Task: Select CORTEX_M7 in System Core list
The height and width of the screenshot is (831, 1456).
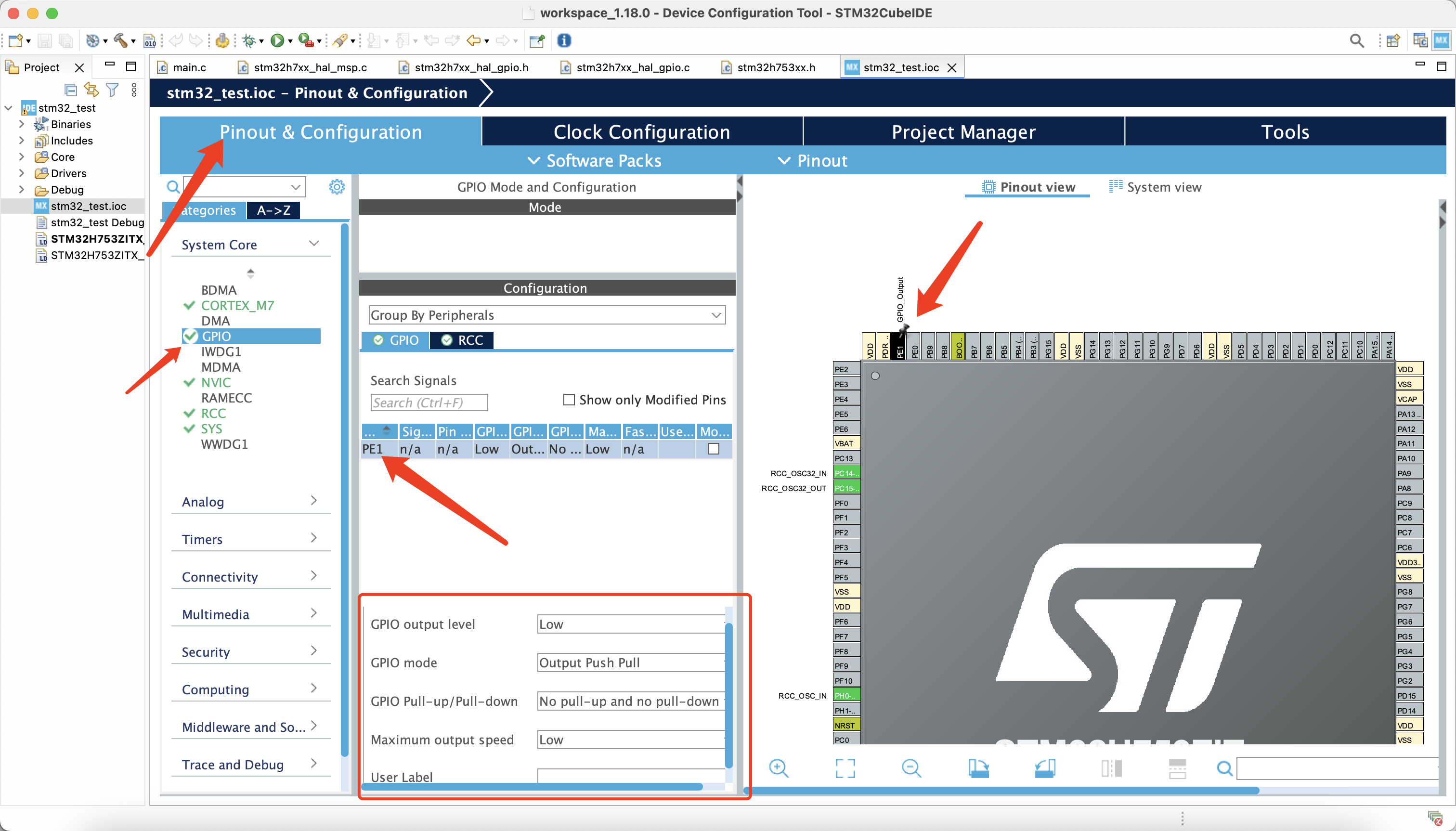Action: (237, 305)
